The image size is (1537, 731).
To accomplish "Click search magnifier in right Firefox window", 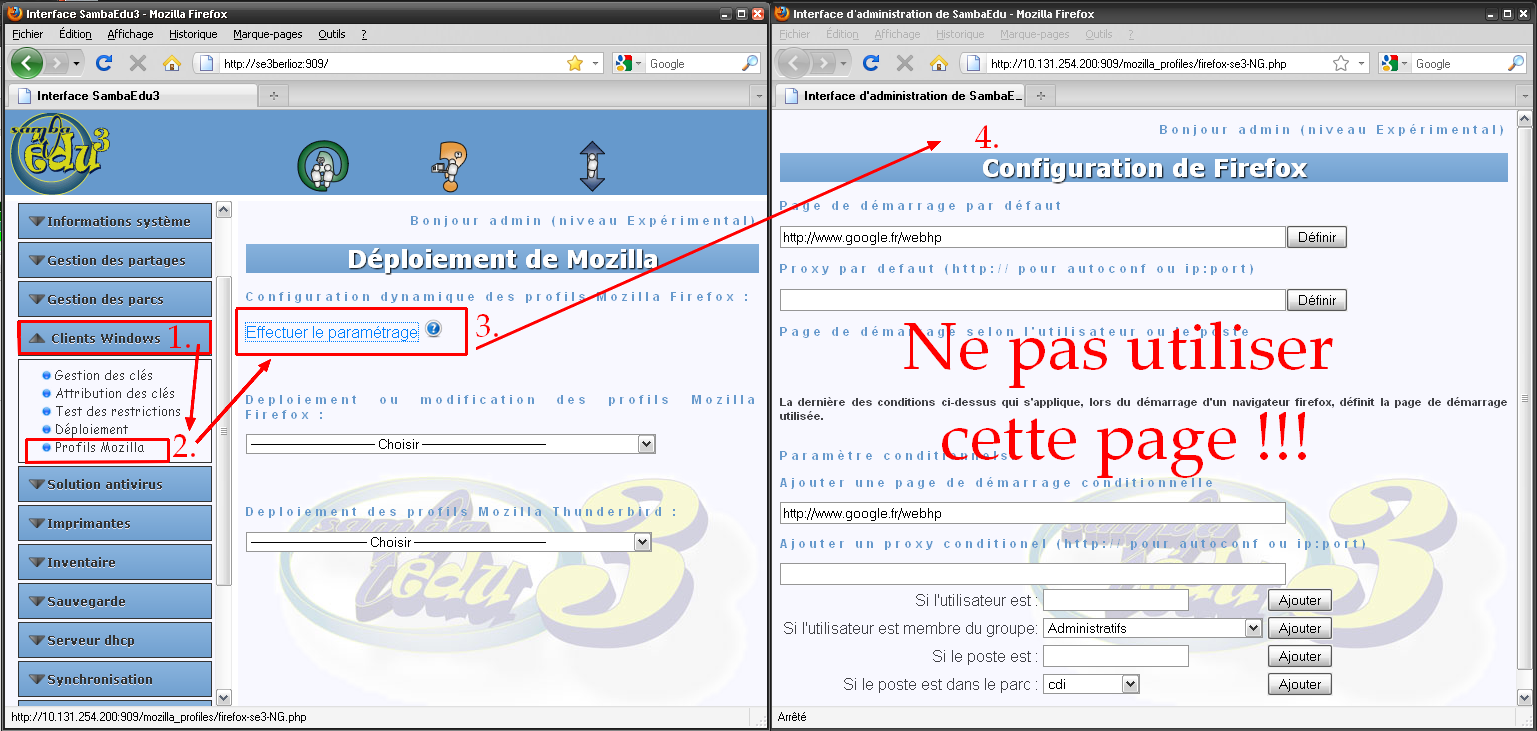I will [1516, 63].
